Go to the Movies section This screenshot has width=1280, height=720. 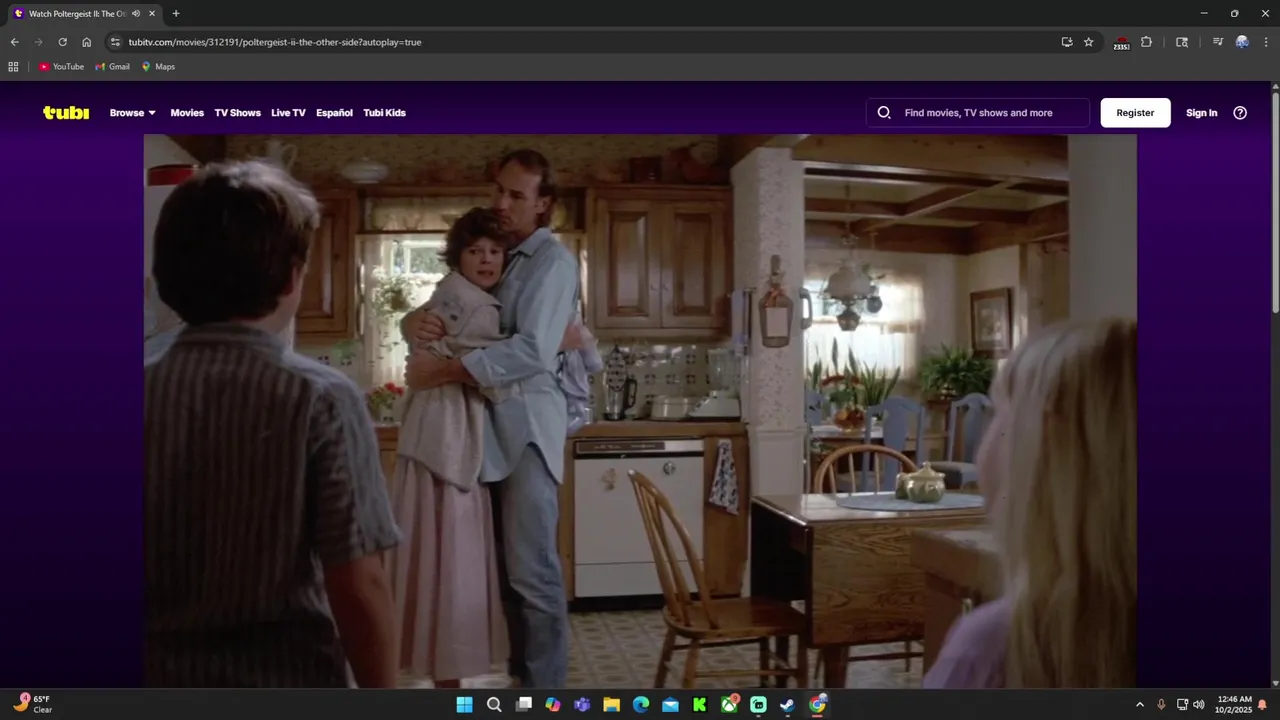tap(187, 113)
